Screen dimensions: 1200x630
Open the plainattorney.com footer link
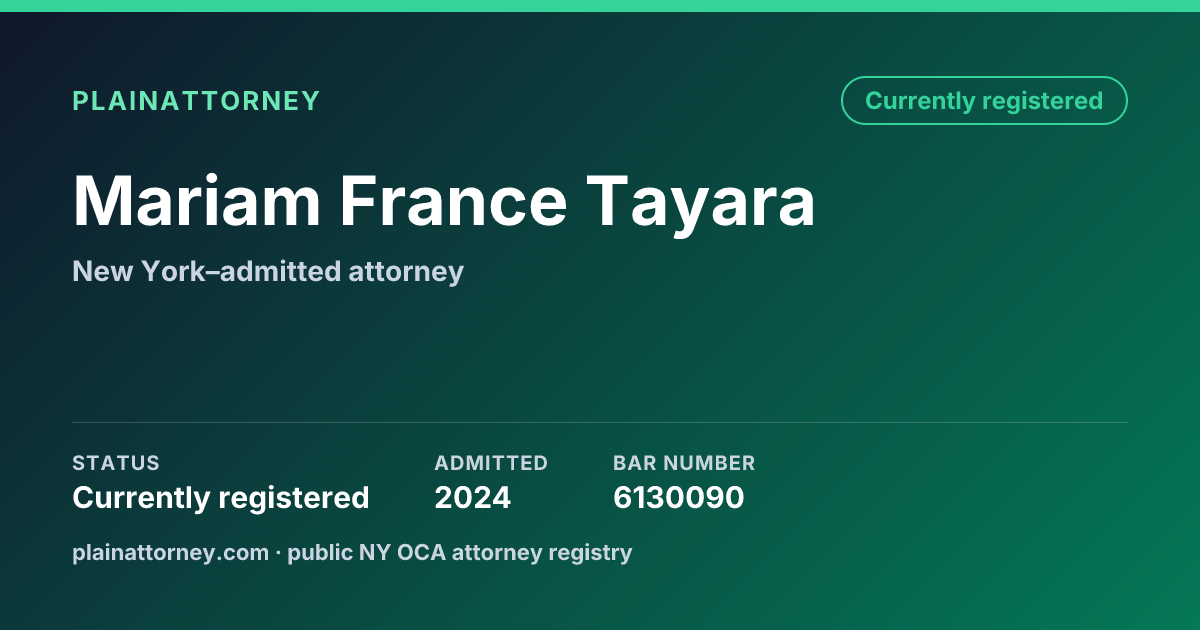click(x=170, y=552)
